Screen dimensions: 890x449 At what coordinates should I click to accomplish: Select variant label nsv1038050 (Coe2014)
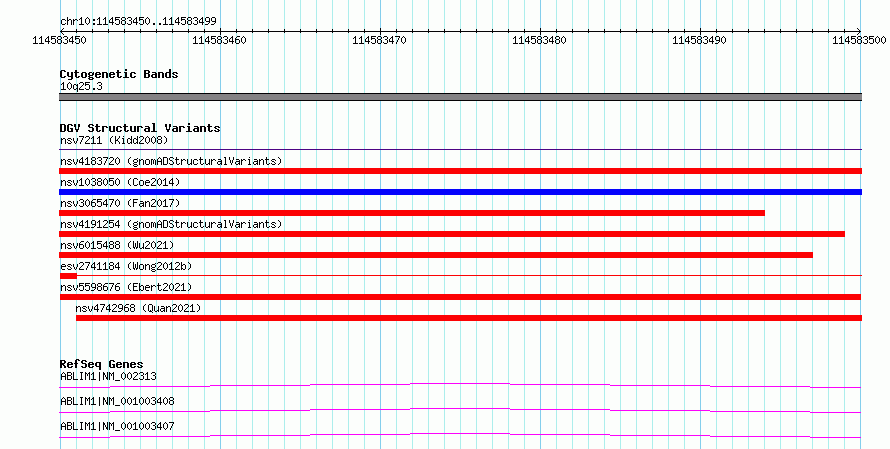pyautogui.click(x=120, y=182)
